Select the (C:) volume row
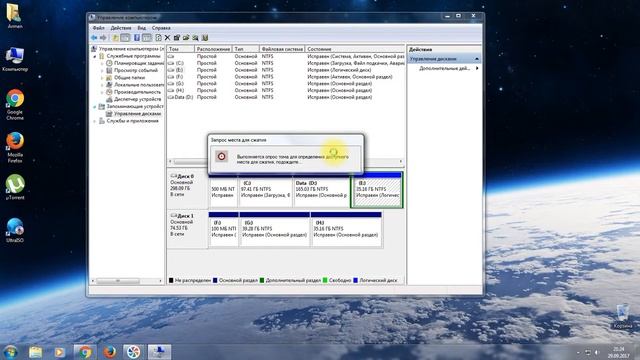This screenshot has width=640, height=360. (x=286, y=63)
